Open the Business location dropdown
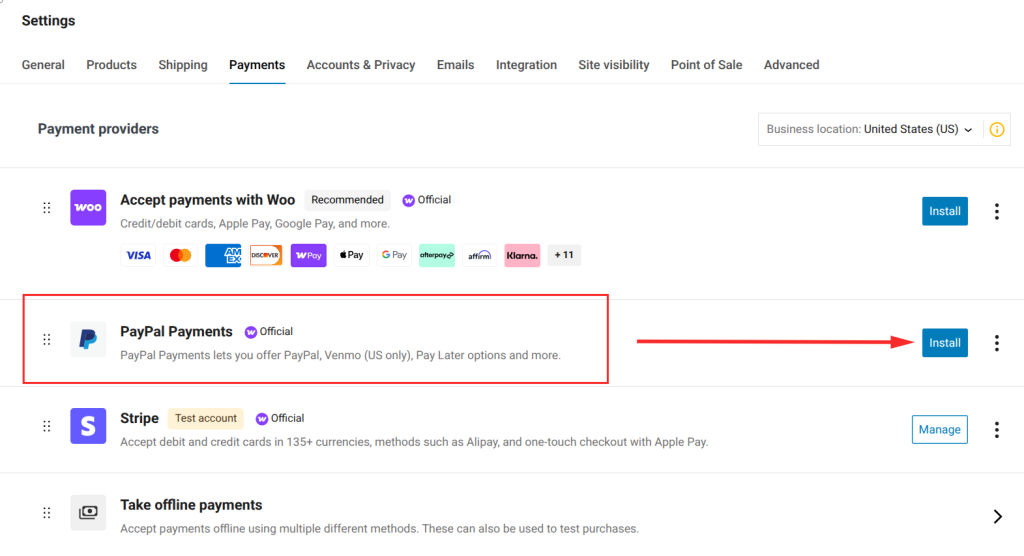 click(870, 129)
